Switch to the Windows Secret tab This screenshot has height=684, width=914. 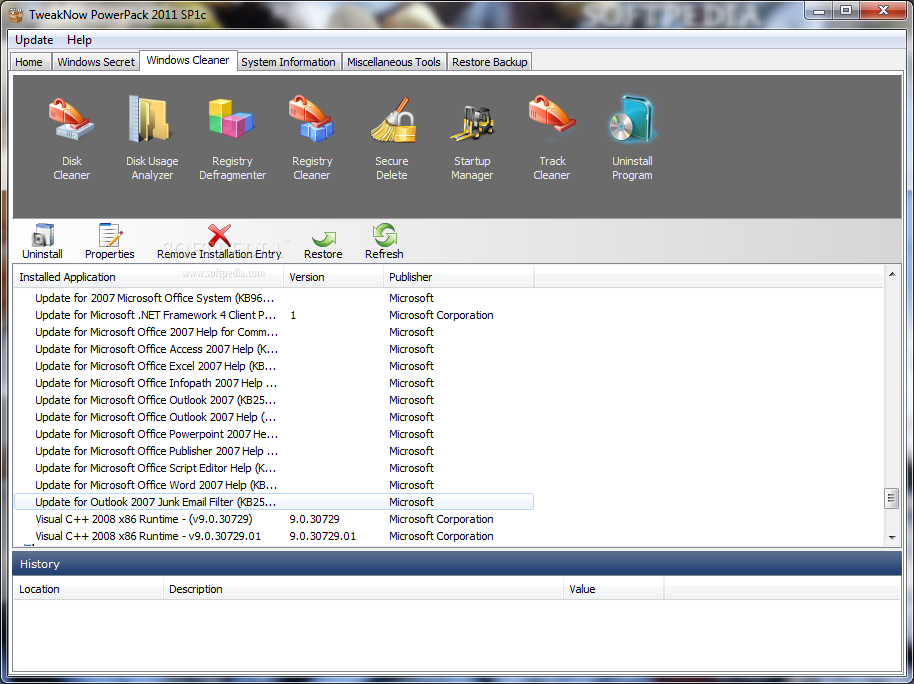tap(96, 62)
